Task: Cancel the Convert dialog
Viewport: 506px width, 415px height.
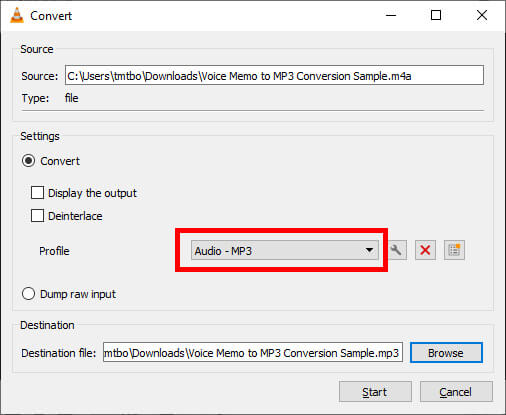Action: 456,392
